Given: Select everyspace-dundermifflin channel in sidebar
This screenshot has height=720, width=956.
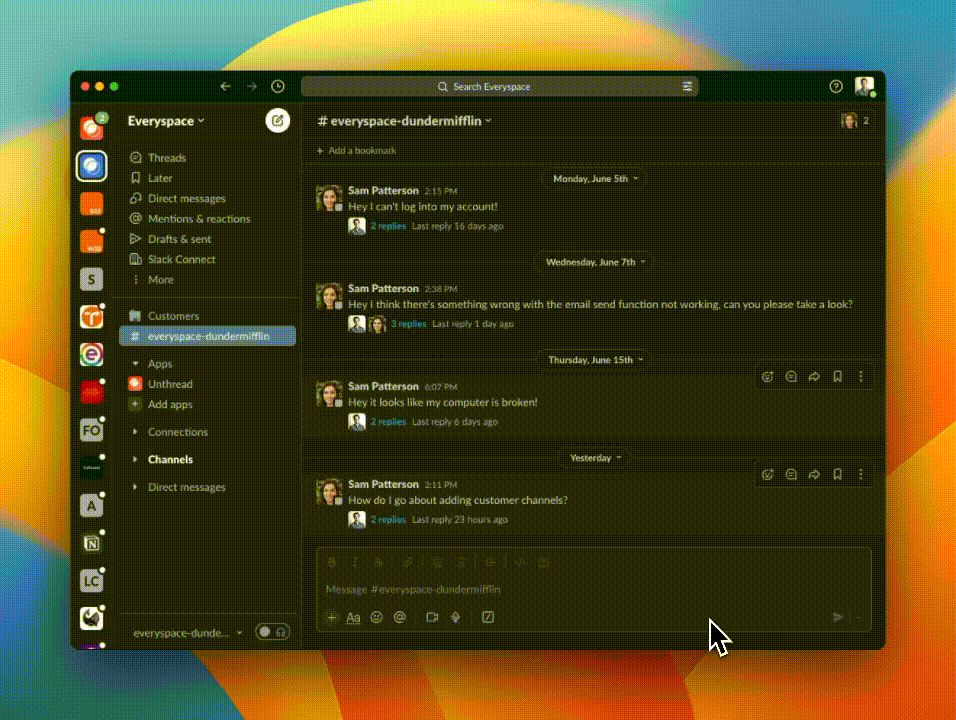Looking at the screenshot, I should coord(207,336).
